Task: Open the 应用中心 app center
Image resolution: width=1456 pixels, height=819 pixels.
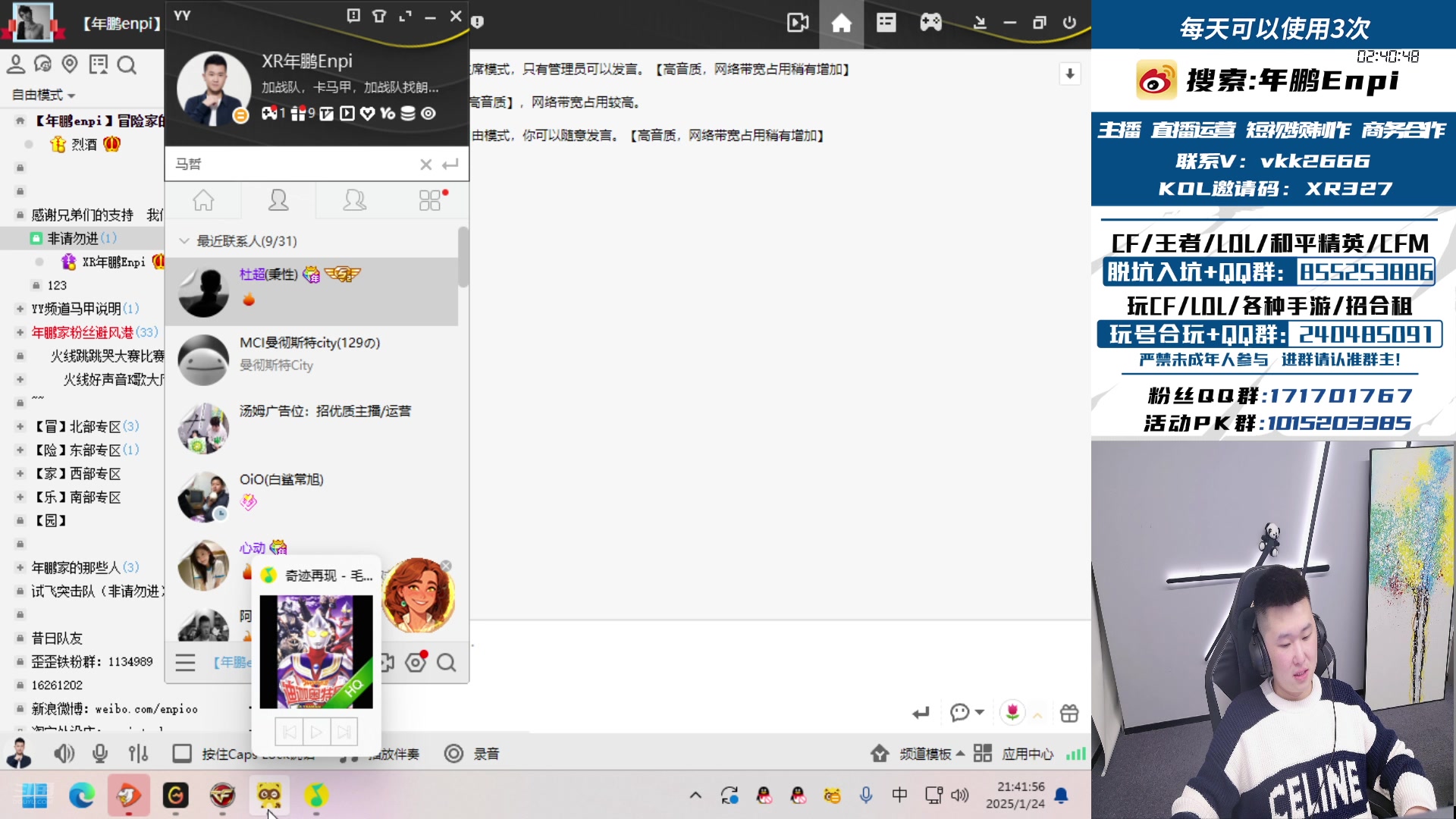Action: pyautogui.click(x=1014, y=754)
